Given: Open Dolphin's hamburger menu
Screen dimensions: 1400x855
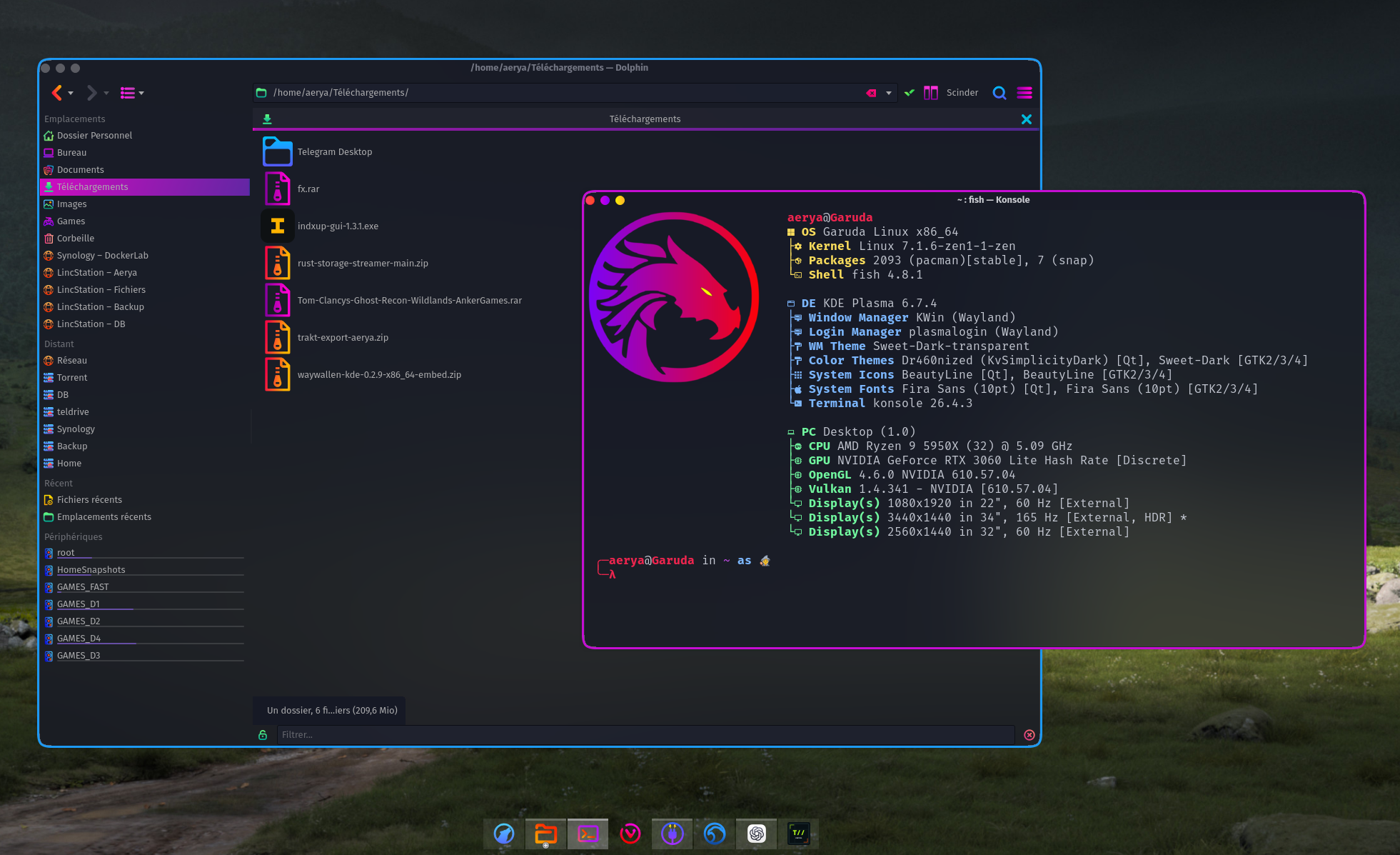Looking at the screenshot, I should (x=1024, y=93).
